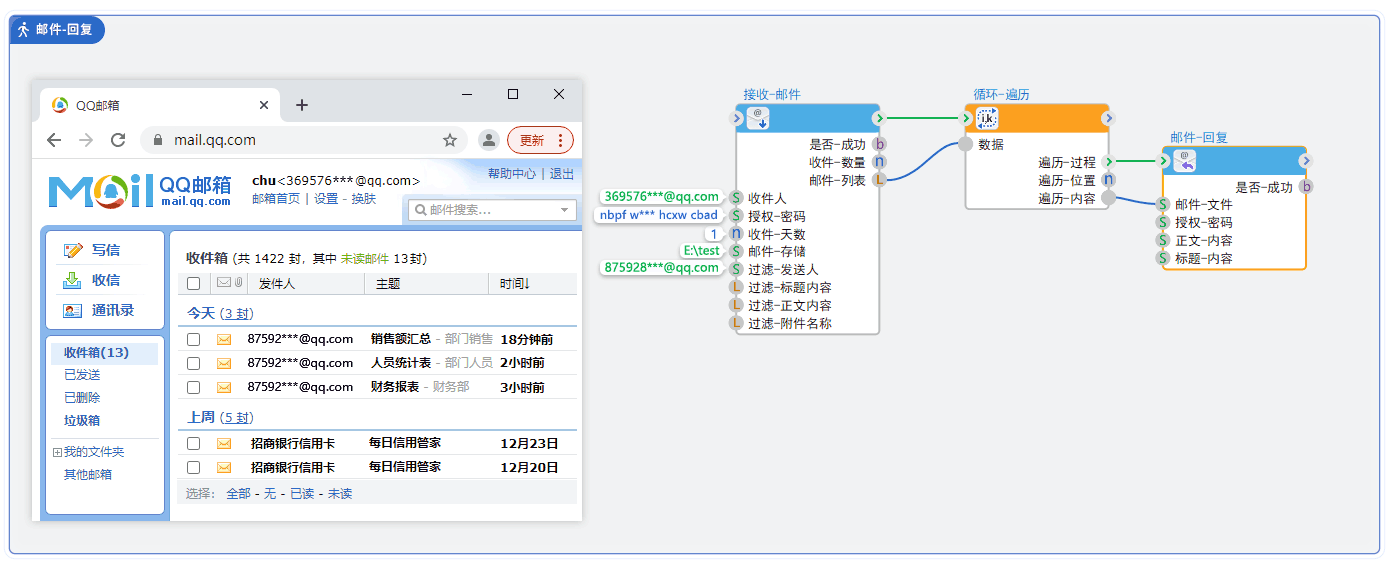Click the 写信 compose mail icon
This screenshot has width=1395, height=564.
click(73, 250)
